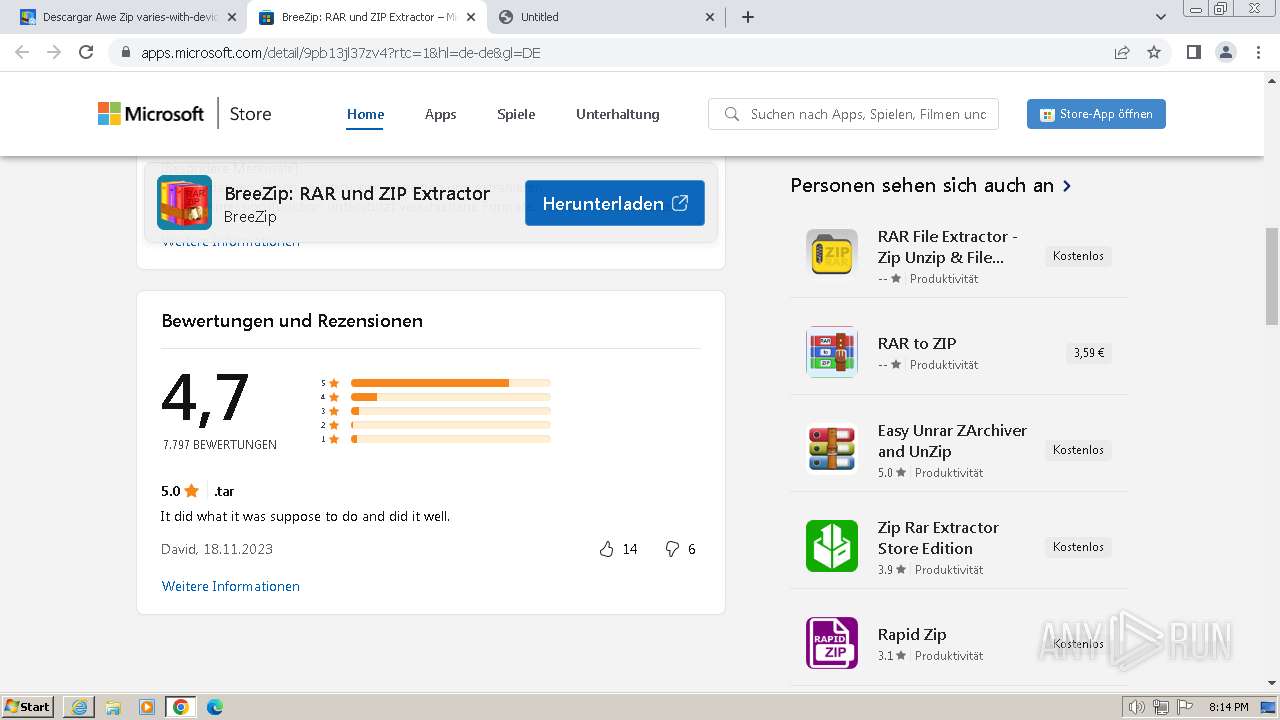Click the site lock icon in address bar
This screenshot has width=1280, height=720.
coord(126,53)
